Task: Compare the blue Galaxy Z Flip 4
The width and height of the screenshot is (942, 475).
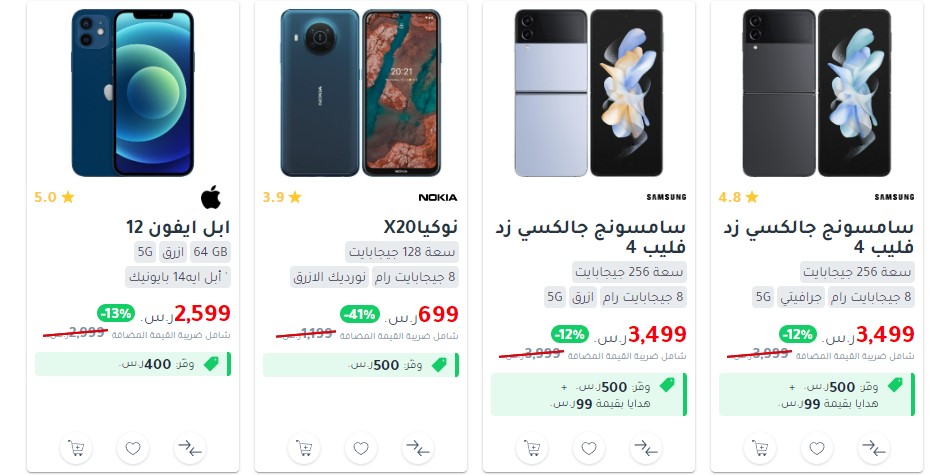Action: click(x=646, y=448)
